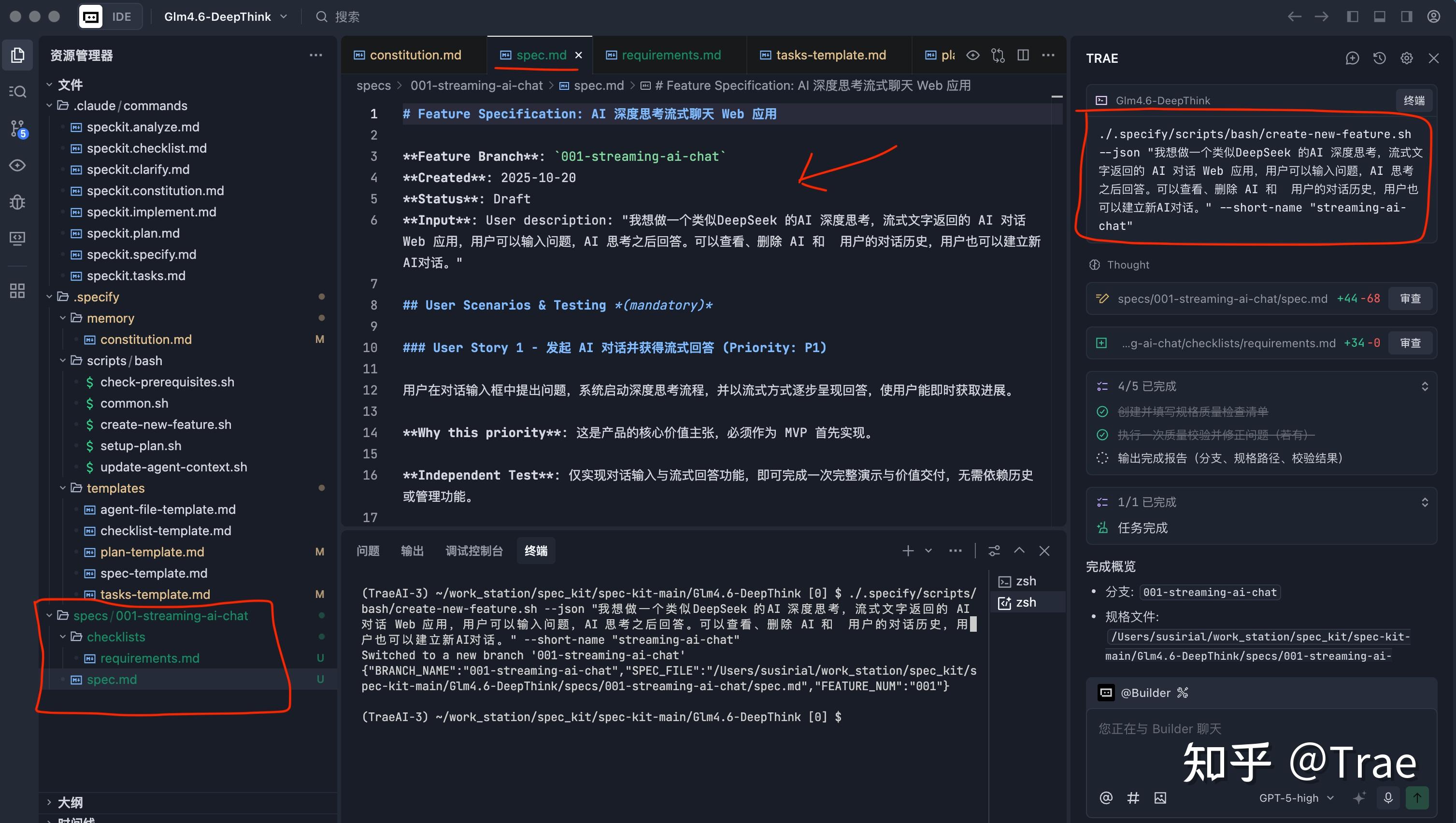Switch to the 输出 panel tab

tap(412, 551)
